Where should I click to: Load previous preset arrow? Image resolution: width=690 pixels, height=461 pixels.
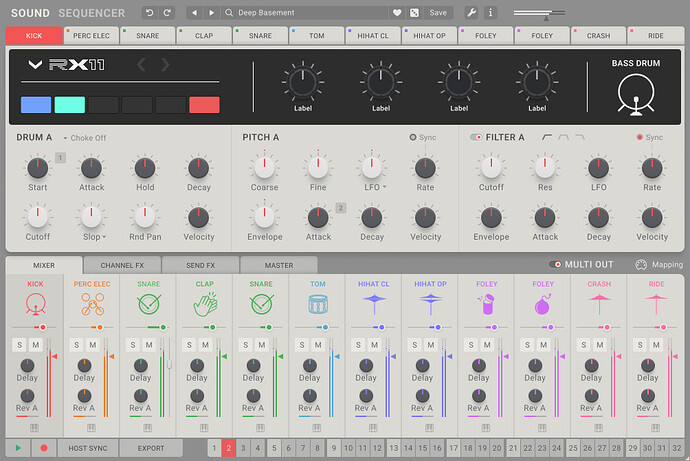[x=195, y=13]
